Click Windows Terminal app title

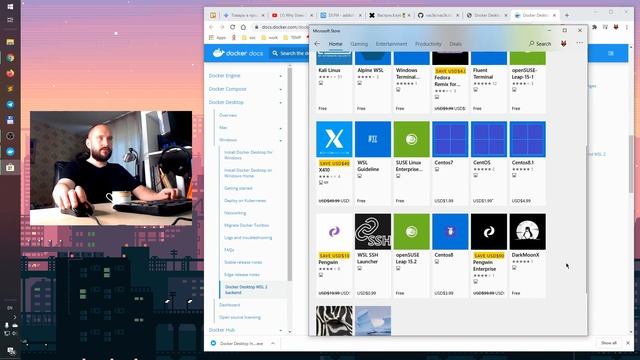407,73
